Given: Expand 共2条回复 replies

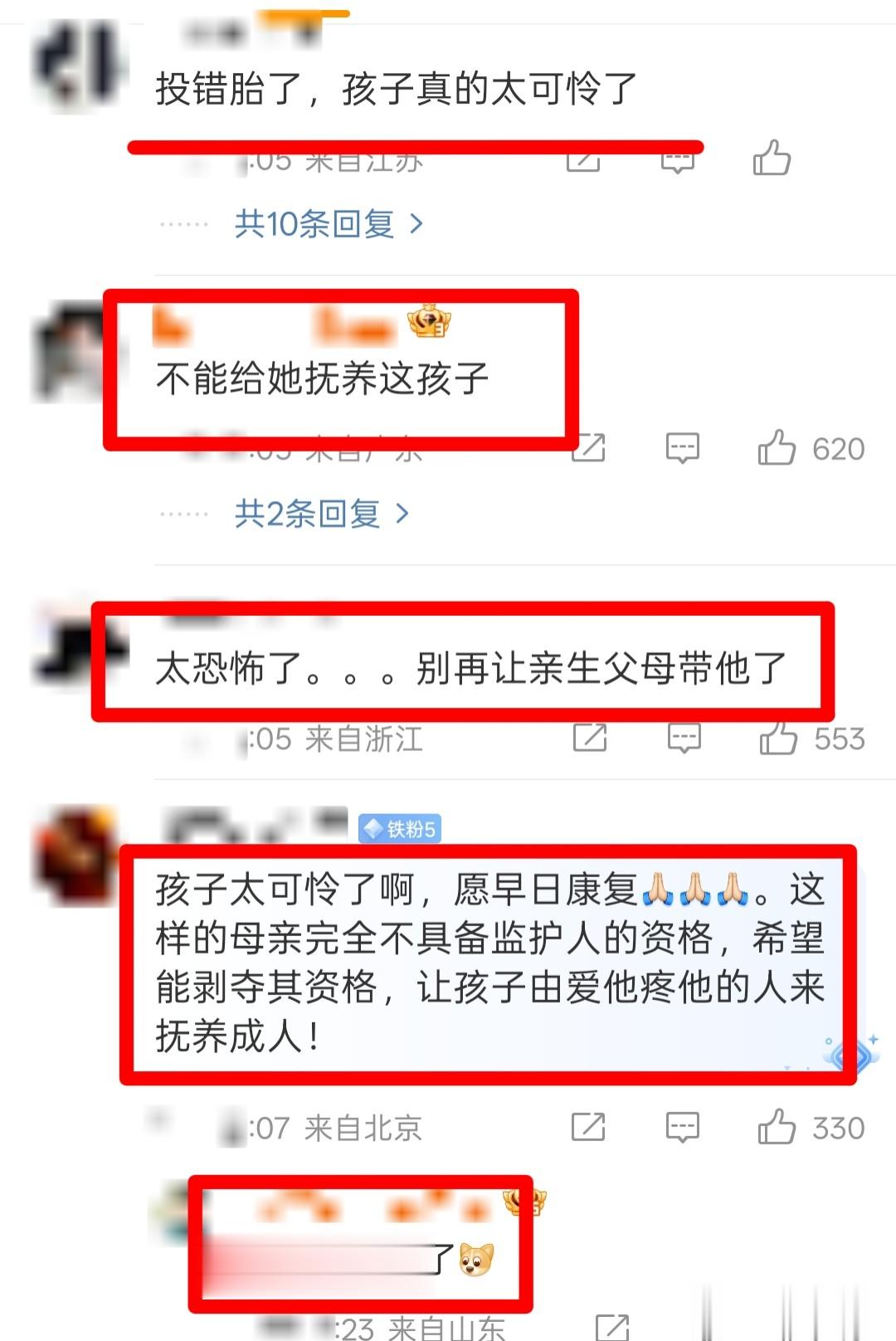Looking at the screenshot, I should click(322, 514).
